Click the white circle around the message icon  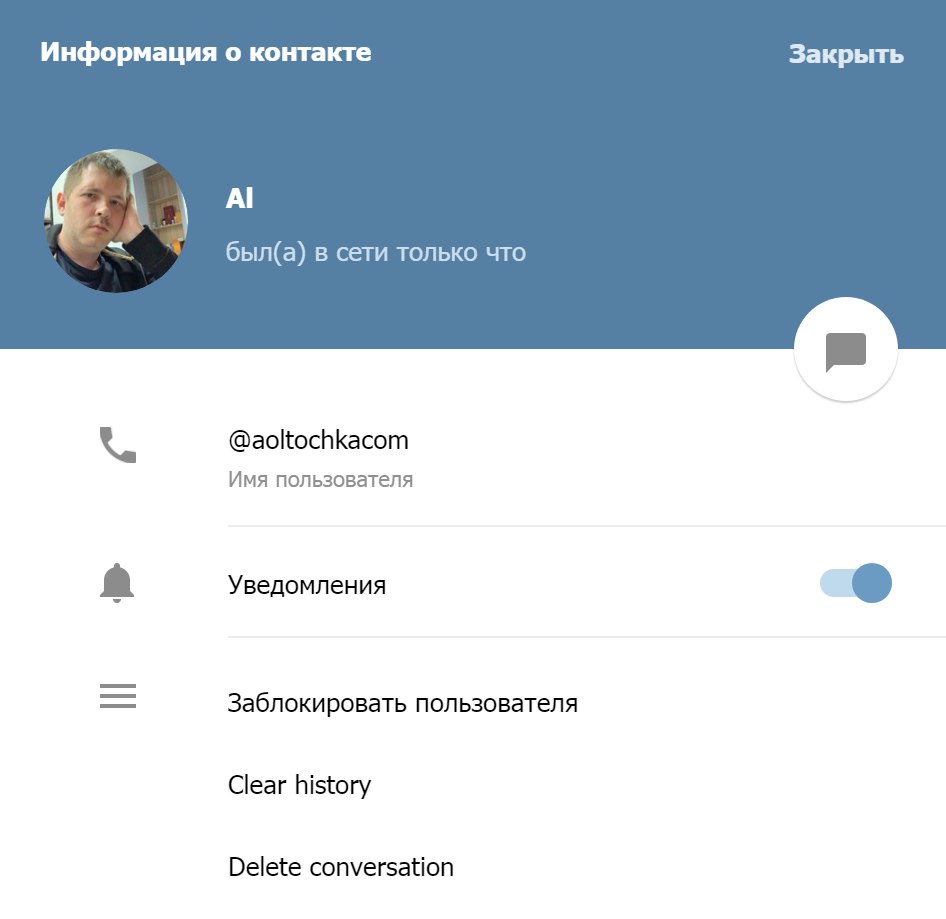[x=845, y=349]
